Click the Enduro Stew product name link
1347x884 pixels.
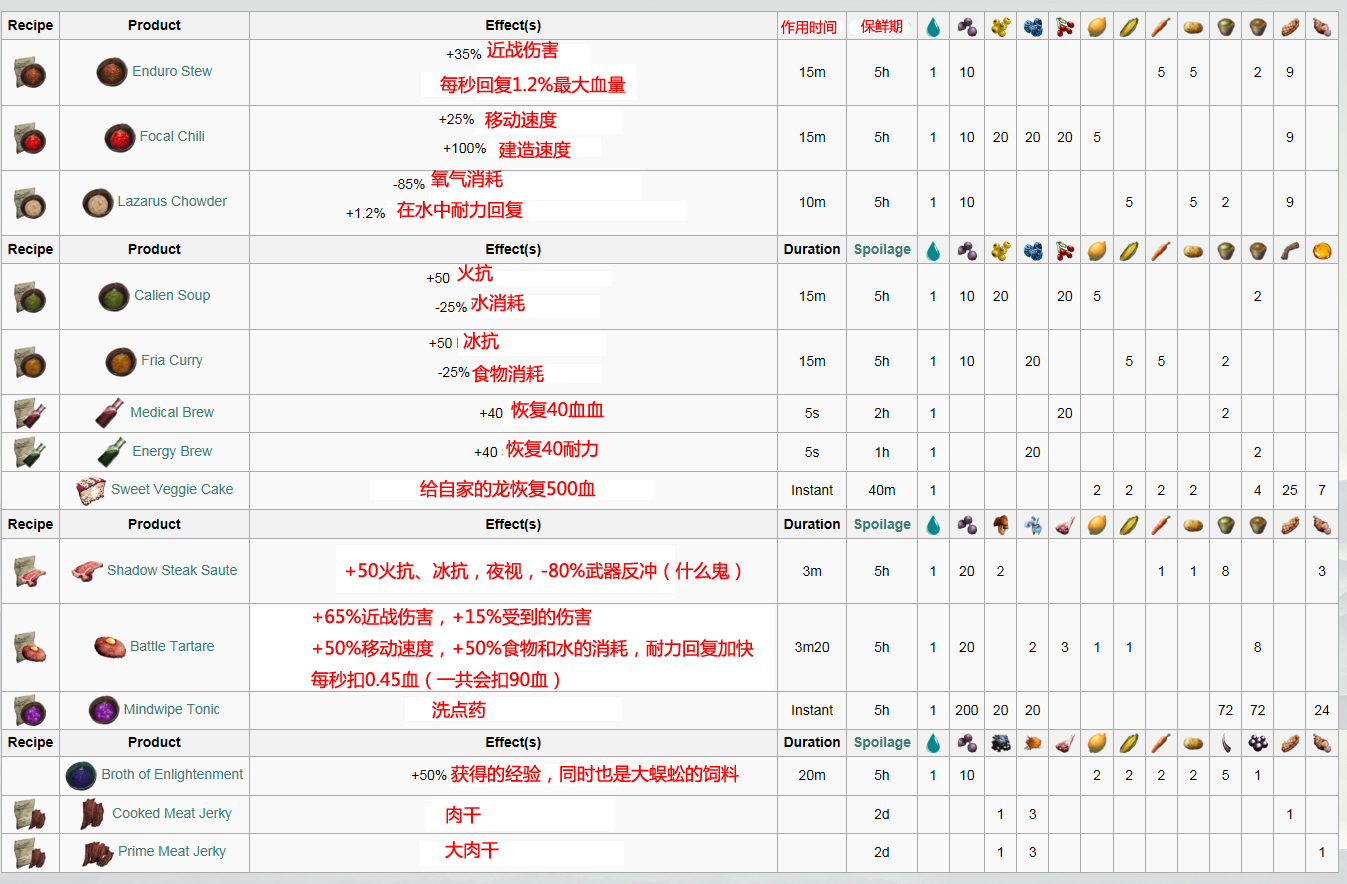(x=172, y=72)
